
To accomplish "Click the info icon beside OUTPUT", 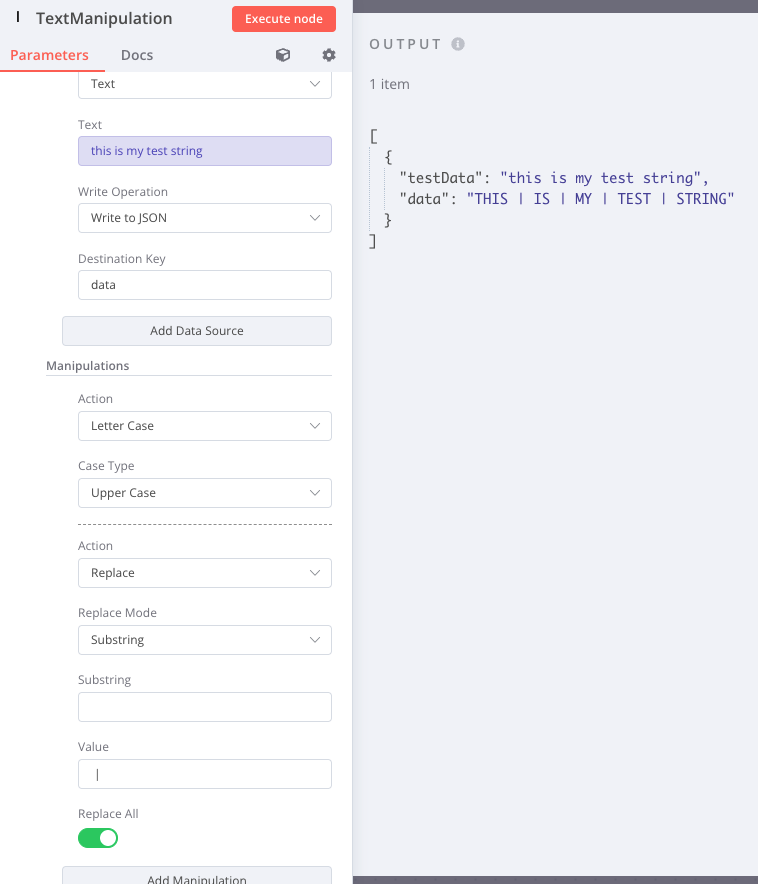I will [x=458, y=44].
